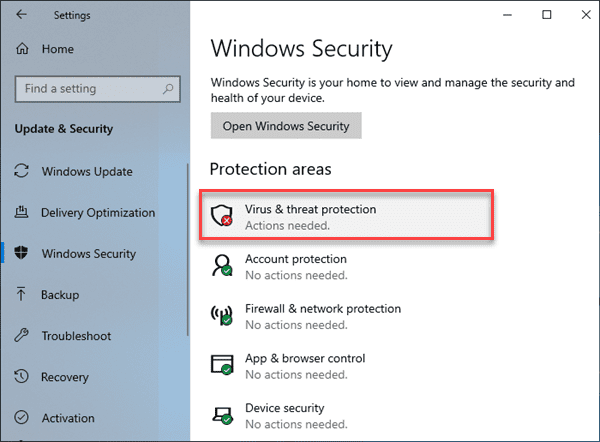The height and width of the screenshot is (442, 600).
Task: Click the Device security icon
Action: pos(222,414)
